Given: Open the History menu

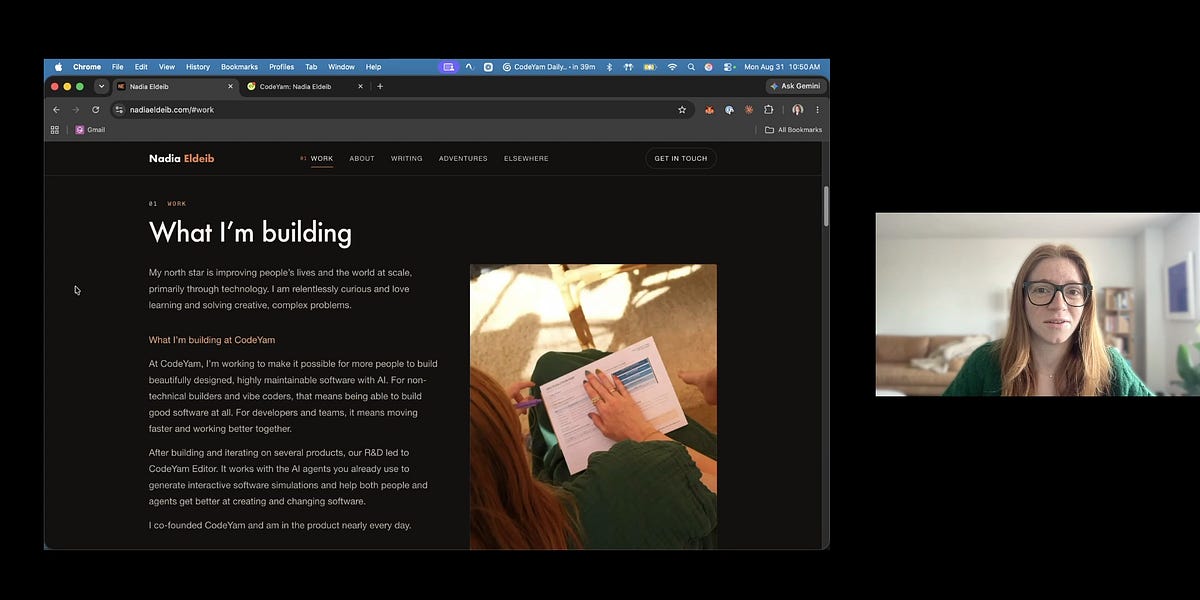Looking at the screenshot, I should (x=198, y=67).
